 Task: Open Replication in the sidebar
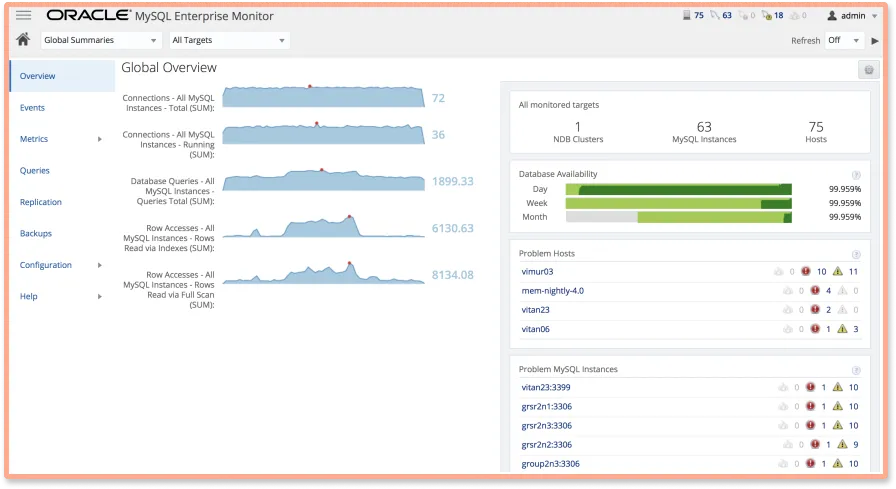[x=41, y=202]
